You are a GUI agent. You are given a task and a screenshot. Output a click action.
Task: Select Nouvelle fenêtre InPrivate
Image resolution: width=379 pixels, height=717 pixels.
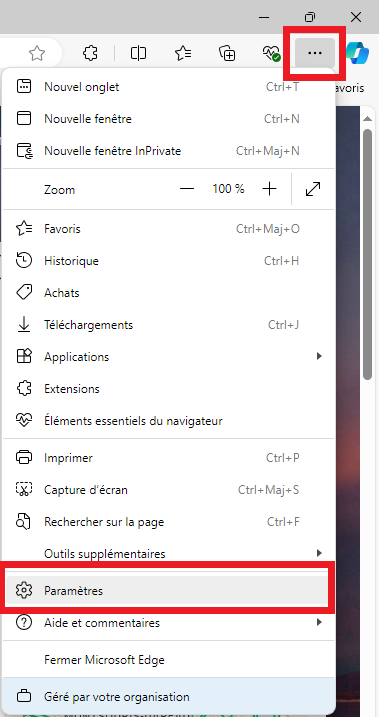pos(167,151)
